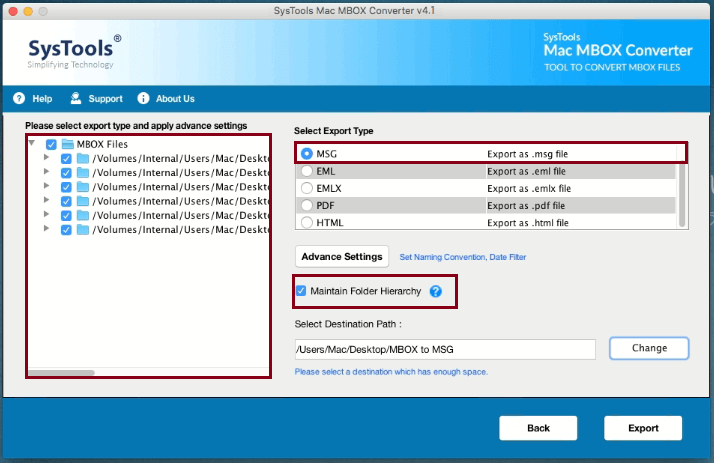This screenshot has height=463, width=714.
Task: Select the PDF export radio button
Action: point(307,205)
